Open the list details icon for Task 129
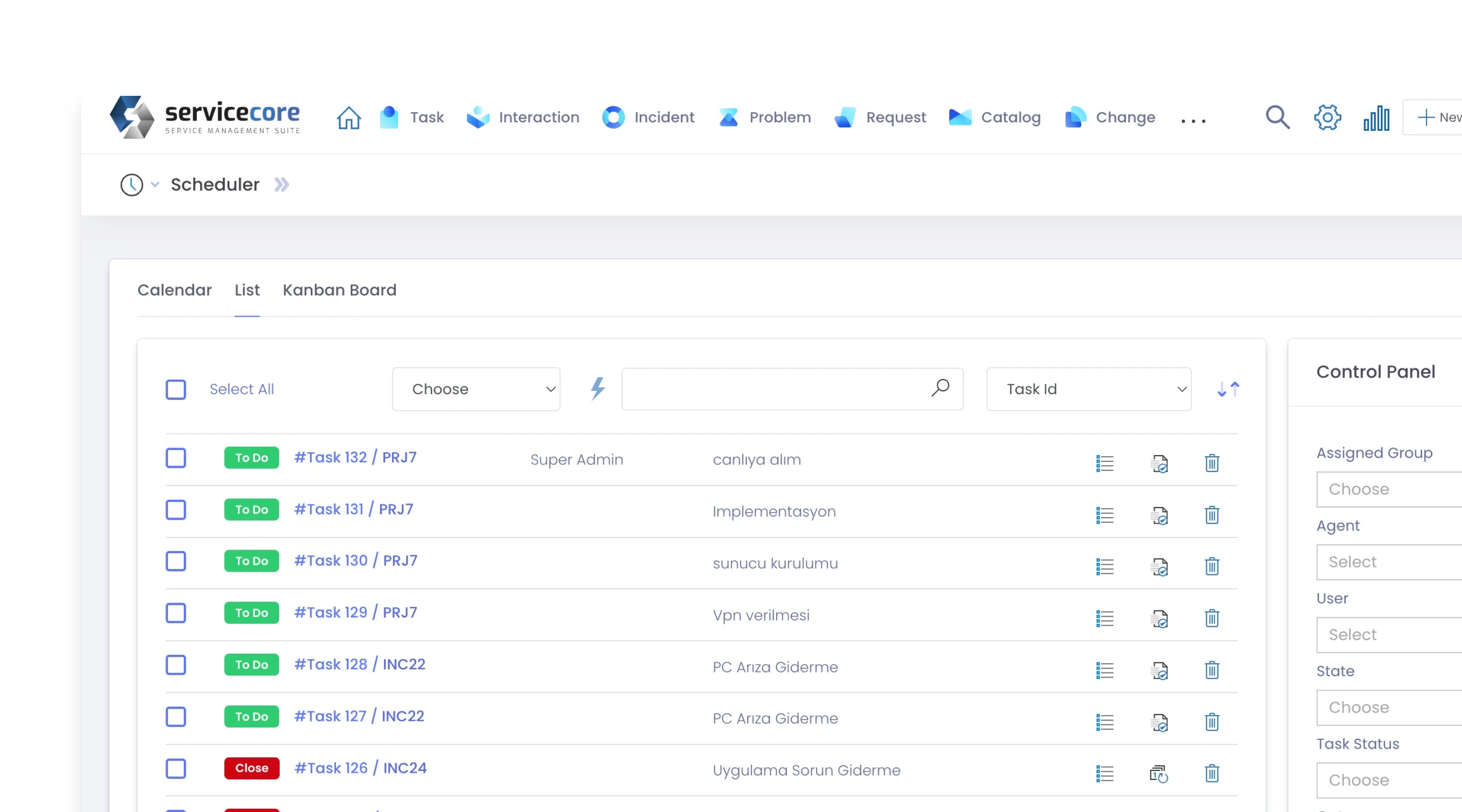The width and height of the screenshot is (1462, 812). click(x=1105, y=618)
